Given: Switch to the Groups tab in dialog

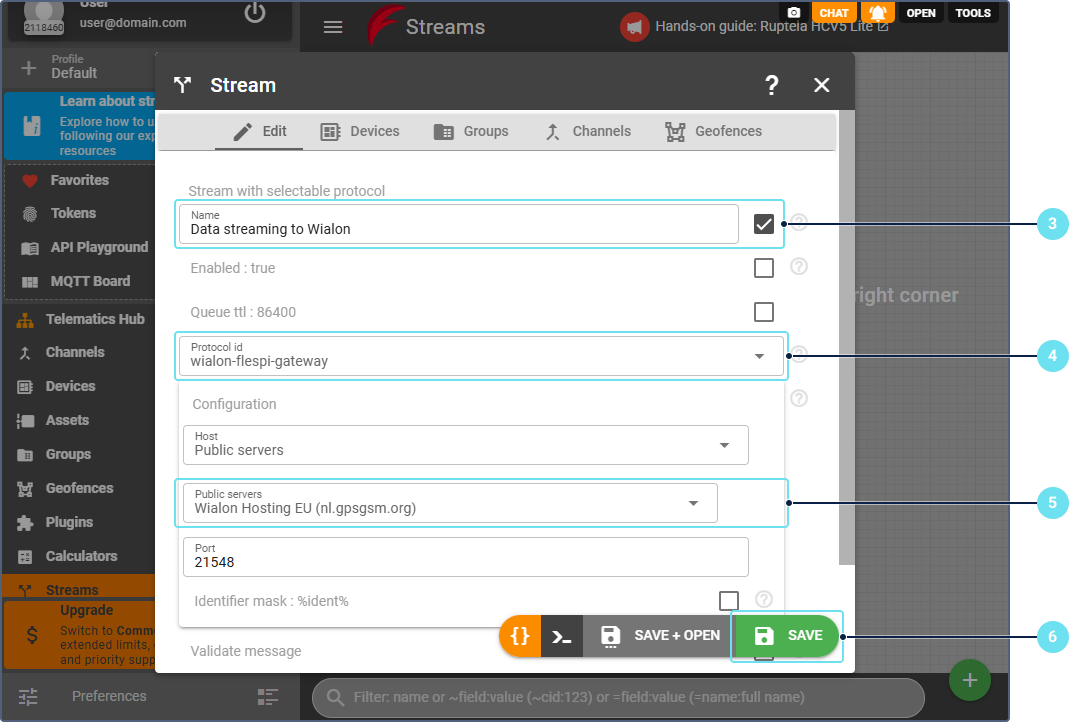Looking at the screenshot, I should coord(471,132).
